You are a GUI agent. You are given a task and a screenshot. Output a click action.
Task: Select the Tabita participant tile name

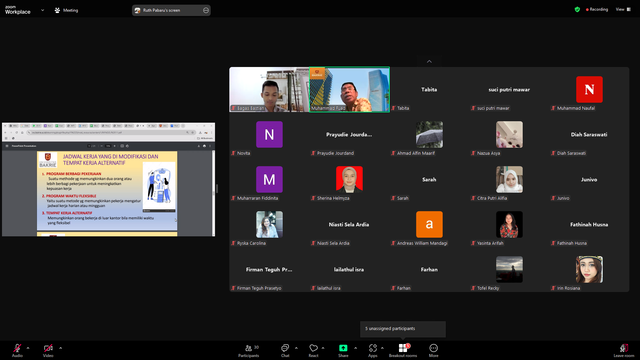click(x=429, y=89)
